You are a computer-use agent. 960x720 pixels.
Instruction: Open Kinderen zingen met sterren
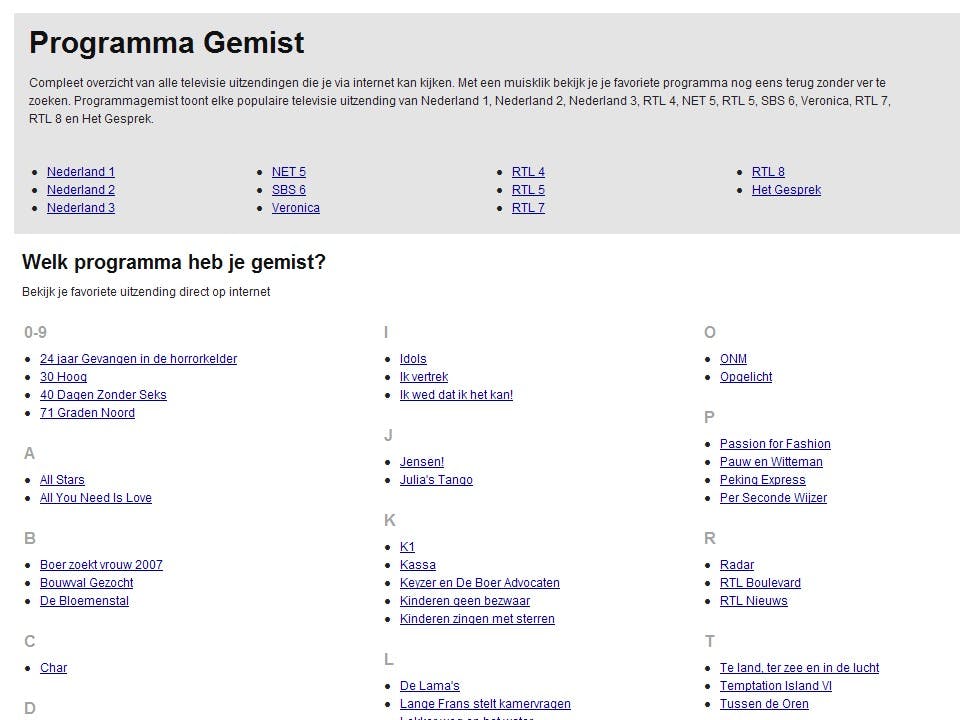(477, 619)
